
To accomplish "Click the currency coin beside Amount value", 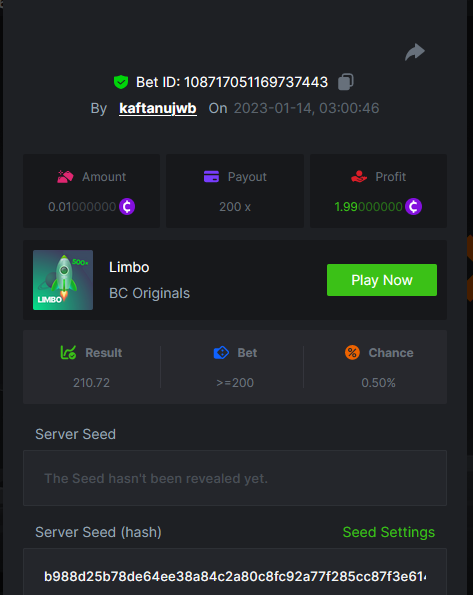I will [127, 207].
